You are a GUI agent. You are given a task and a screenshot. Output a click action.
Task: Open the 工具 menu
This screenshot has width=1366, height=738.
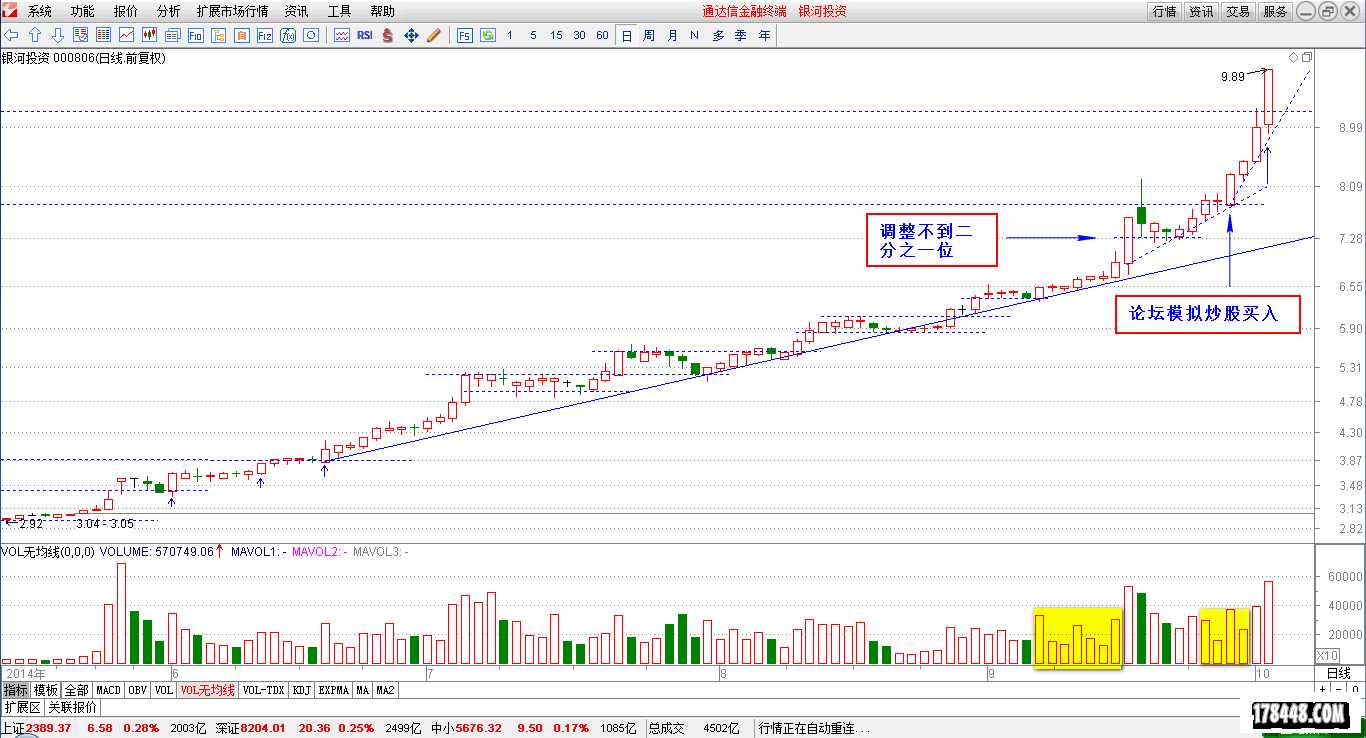339,11
